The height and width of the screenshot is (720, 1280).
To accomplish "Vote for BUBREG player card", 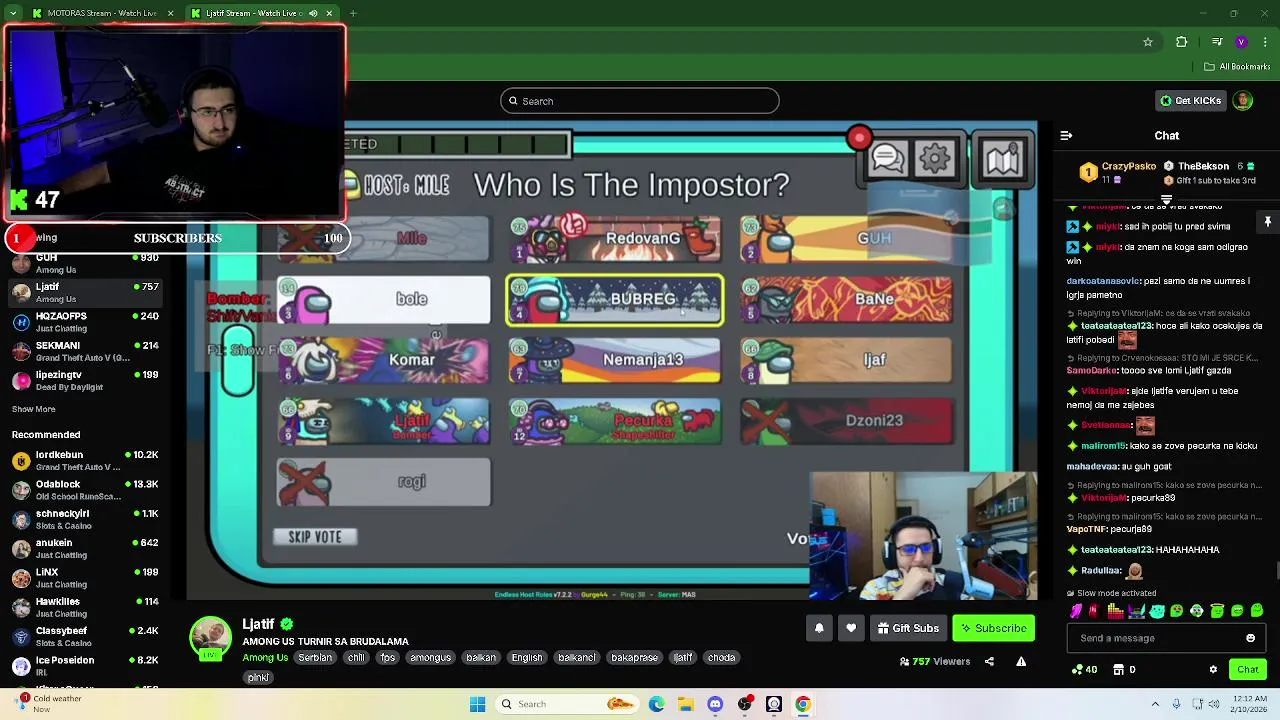I will (614, 300).
